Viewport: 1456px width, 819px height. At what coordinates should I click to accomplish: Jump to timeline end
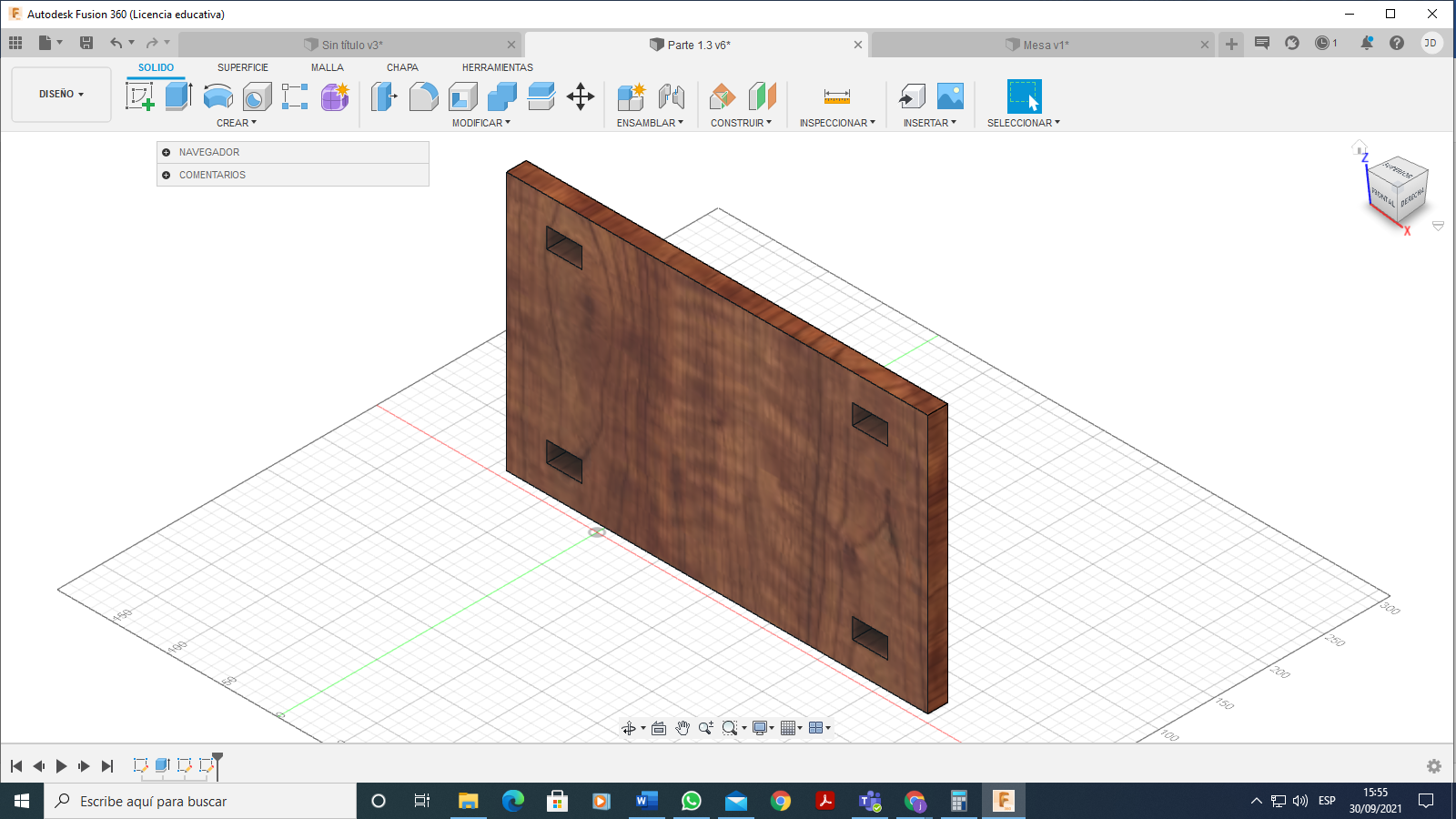(x=107, y=766)
